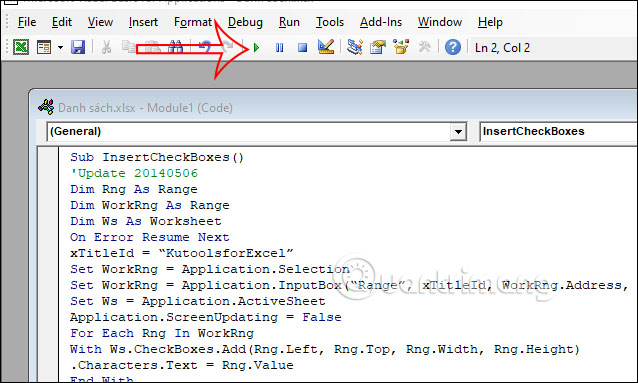The height and width of the screenshot is (383, 638).
Task: Click the Sub InsertCheckBoxes() line
Action: [x=157, y=157]
